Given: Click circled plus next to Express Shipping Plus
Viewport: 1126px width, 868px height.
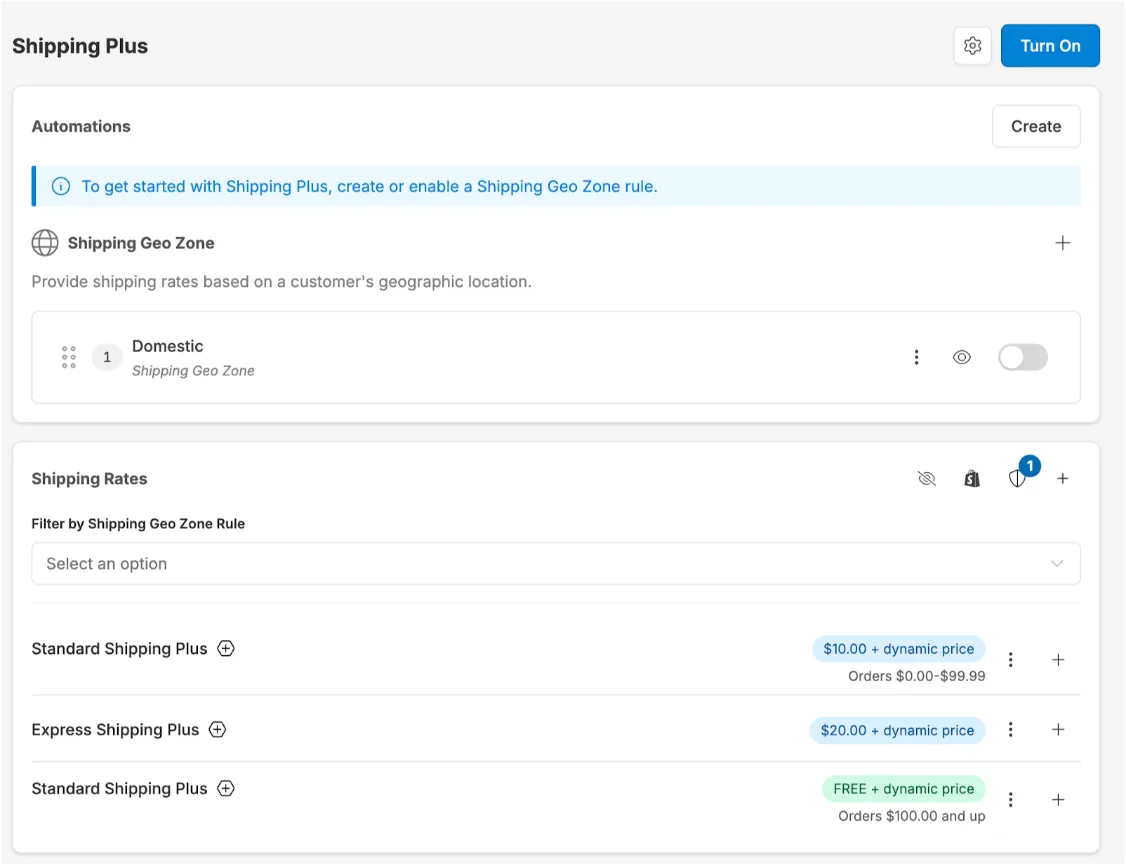Looking at the screenshot, I should click(217, 730).
